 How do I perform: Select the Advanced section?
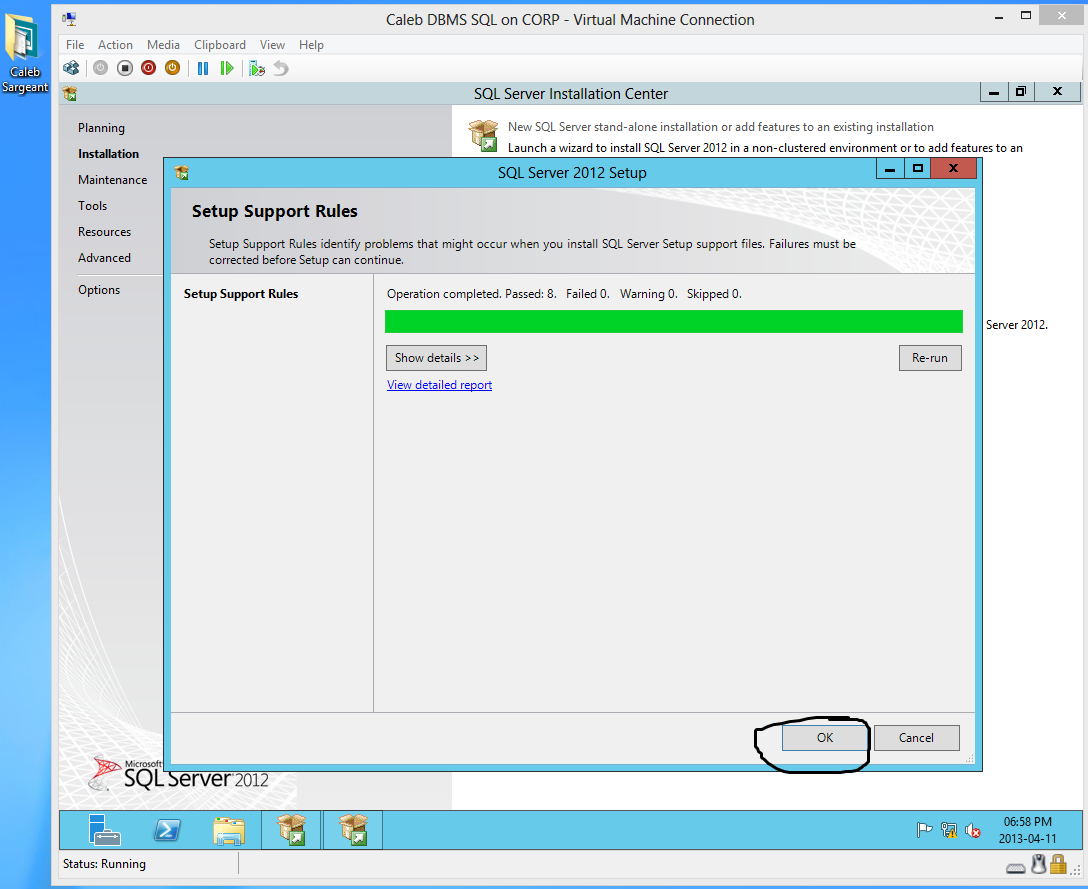[x=104, y=257]
